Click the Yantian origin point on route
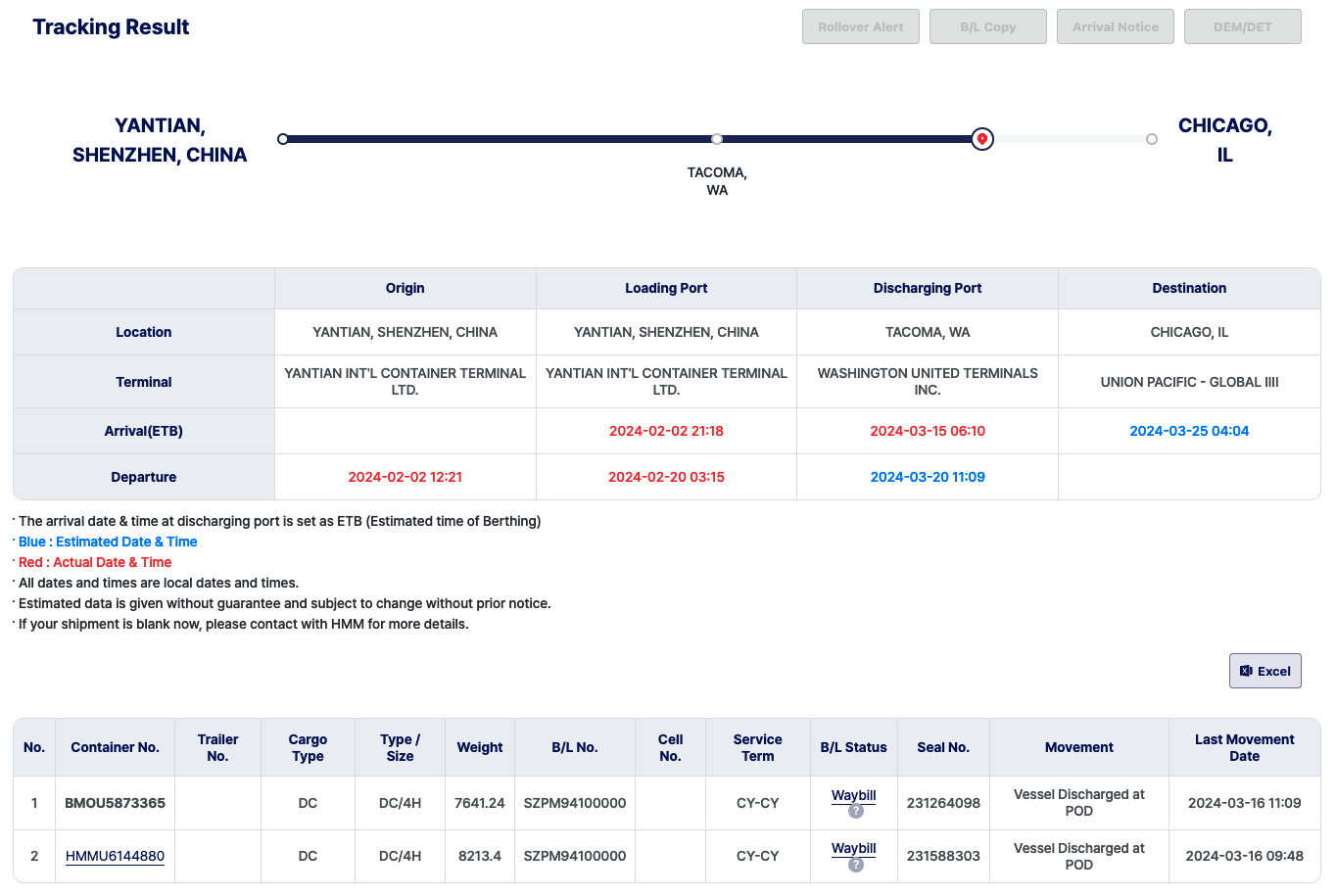The image size is (1336, 896). (x=283, y=139)
